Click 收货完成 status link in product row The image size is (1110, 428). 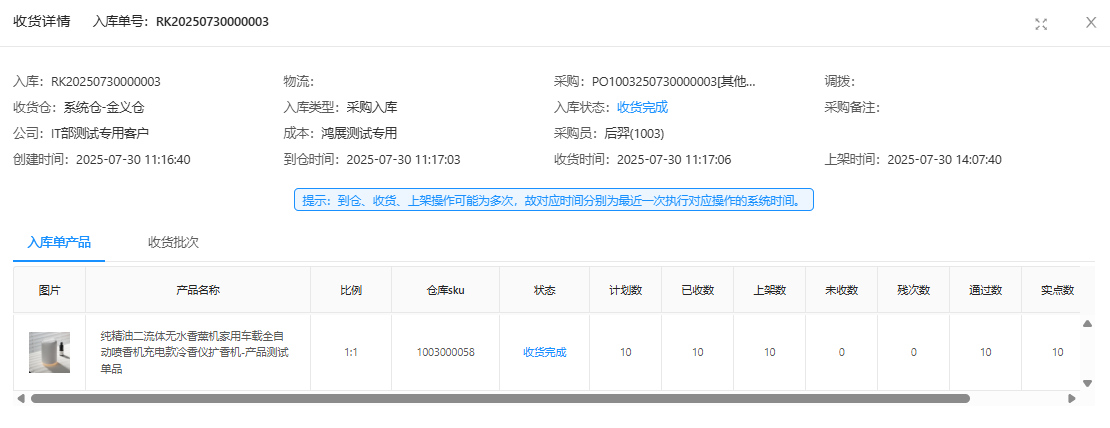coord(544,352)
